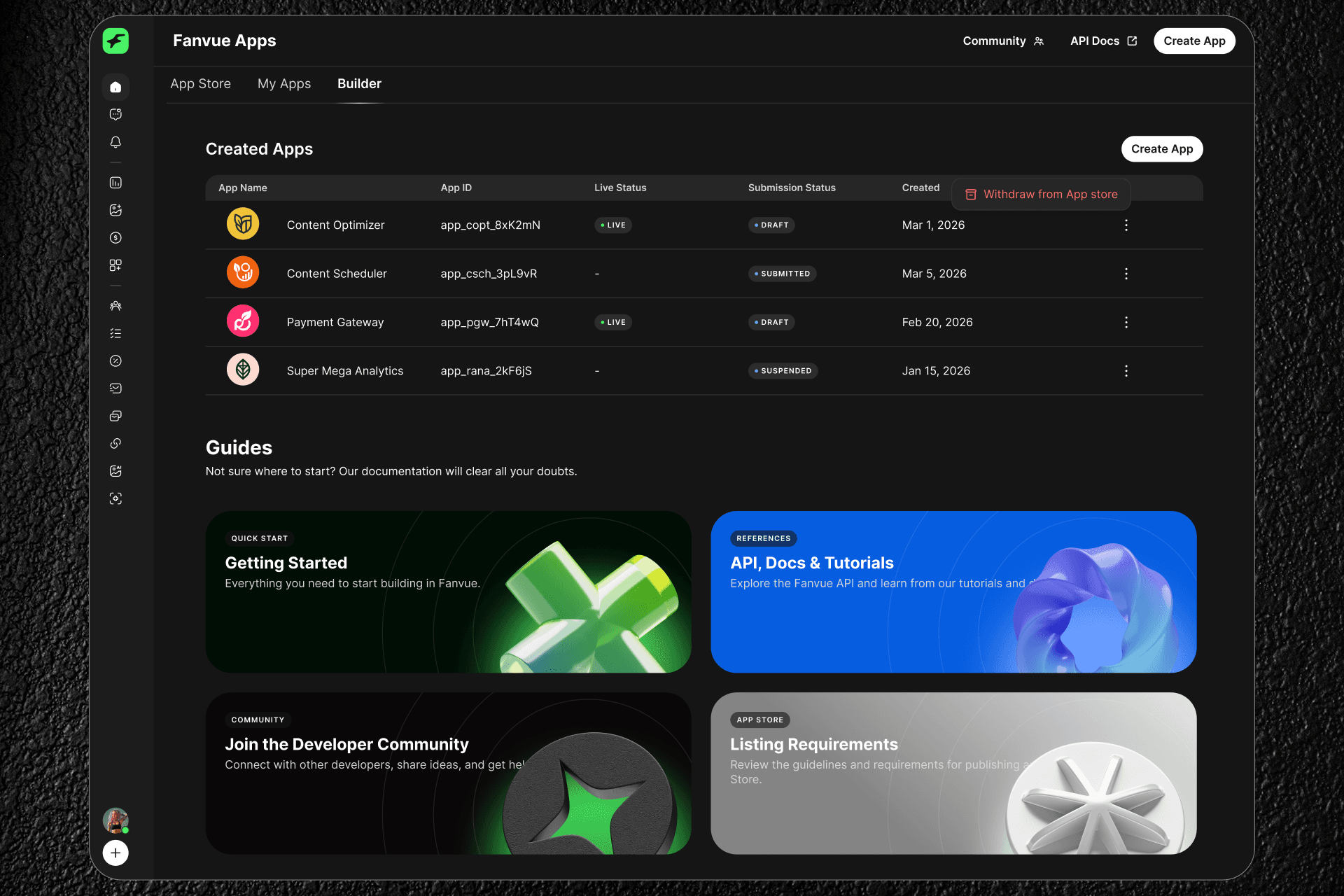Open the Community link in header
Screen dimensions: 1344x896
(x=1003, y=41)
